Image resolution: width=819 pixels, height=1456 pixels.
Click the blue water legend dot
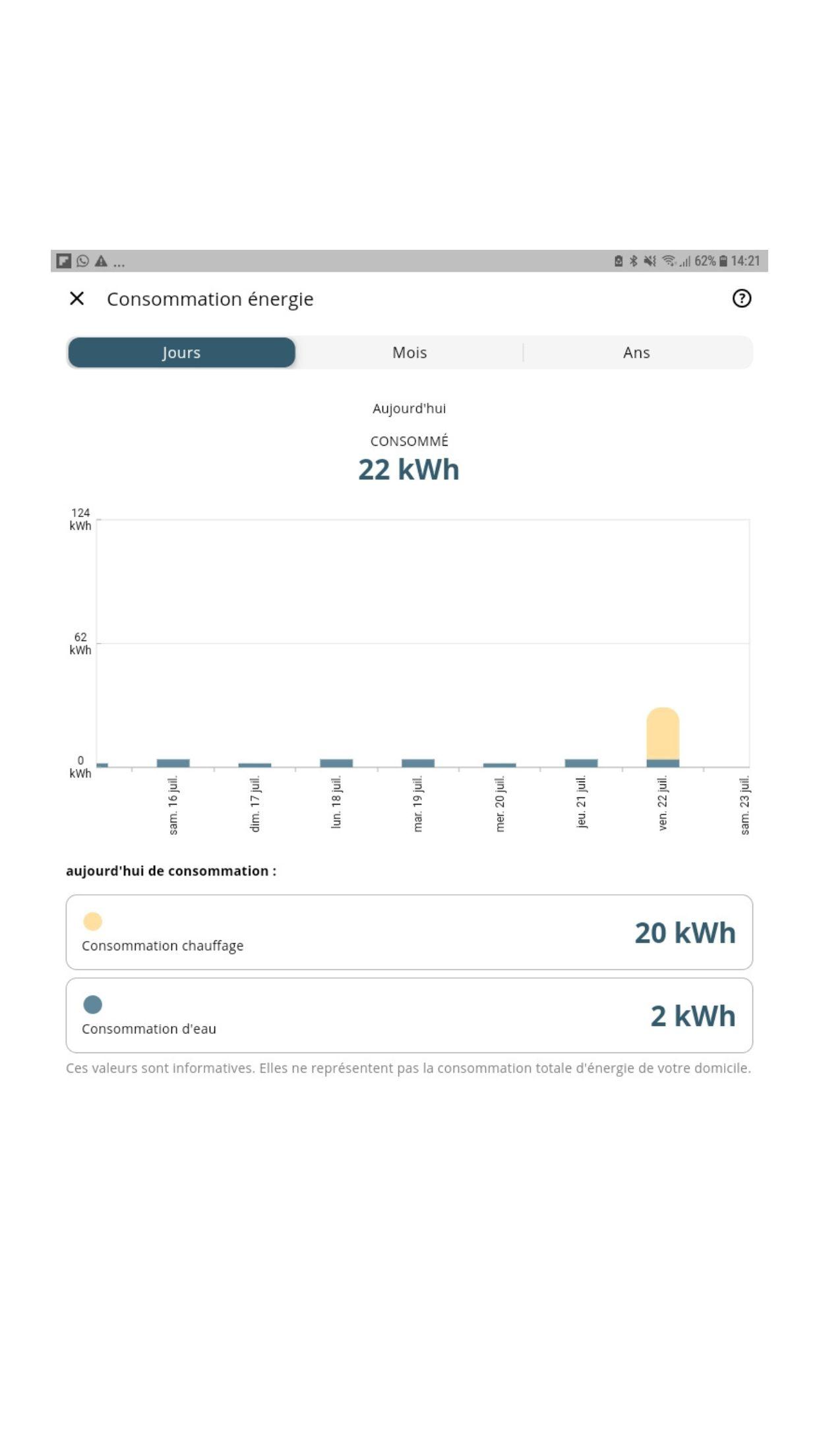click(x=92, y=1004)
